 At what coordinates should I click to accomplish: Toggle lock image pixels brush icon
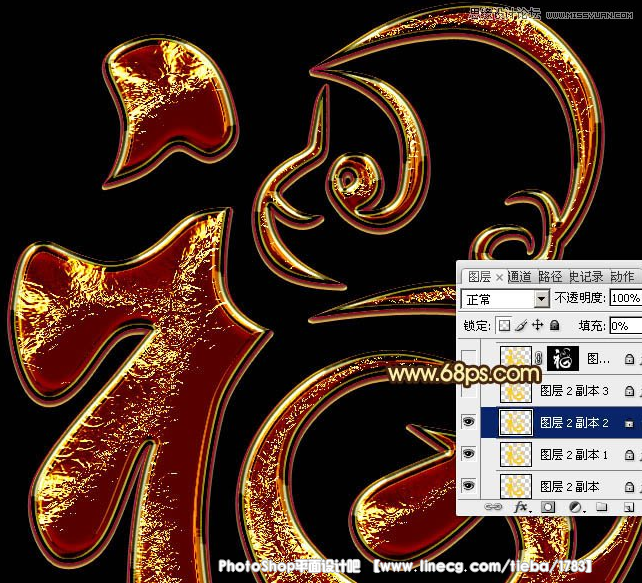coord(521,325)
